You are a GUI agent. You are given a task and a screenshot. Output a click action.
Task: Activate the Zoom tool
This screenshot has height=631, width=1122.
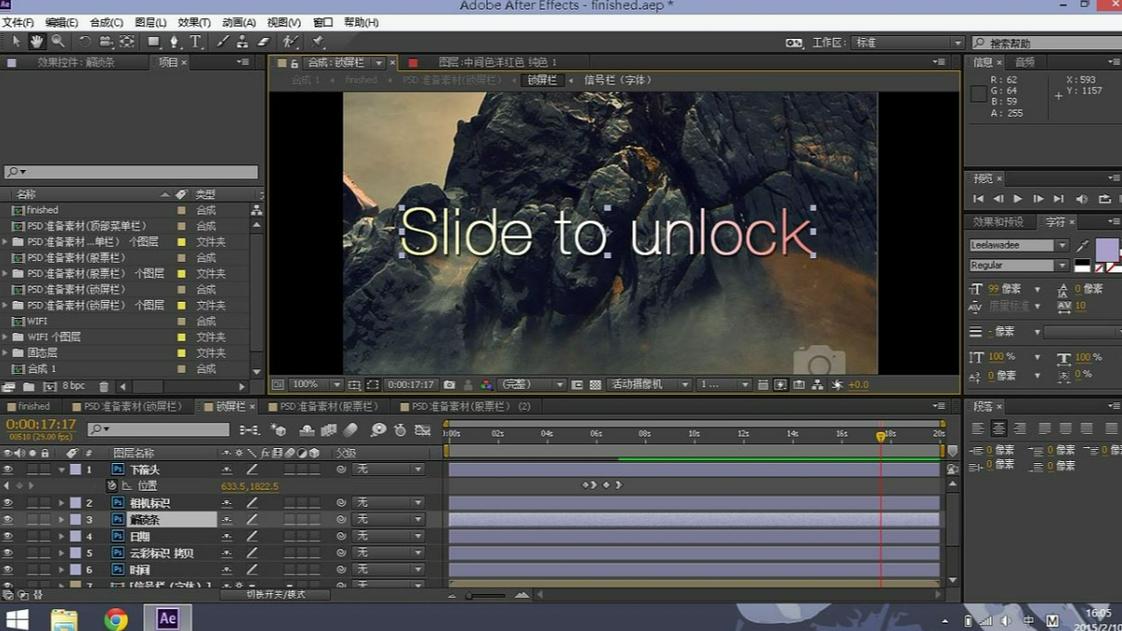(57, 41)
